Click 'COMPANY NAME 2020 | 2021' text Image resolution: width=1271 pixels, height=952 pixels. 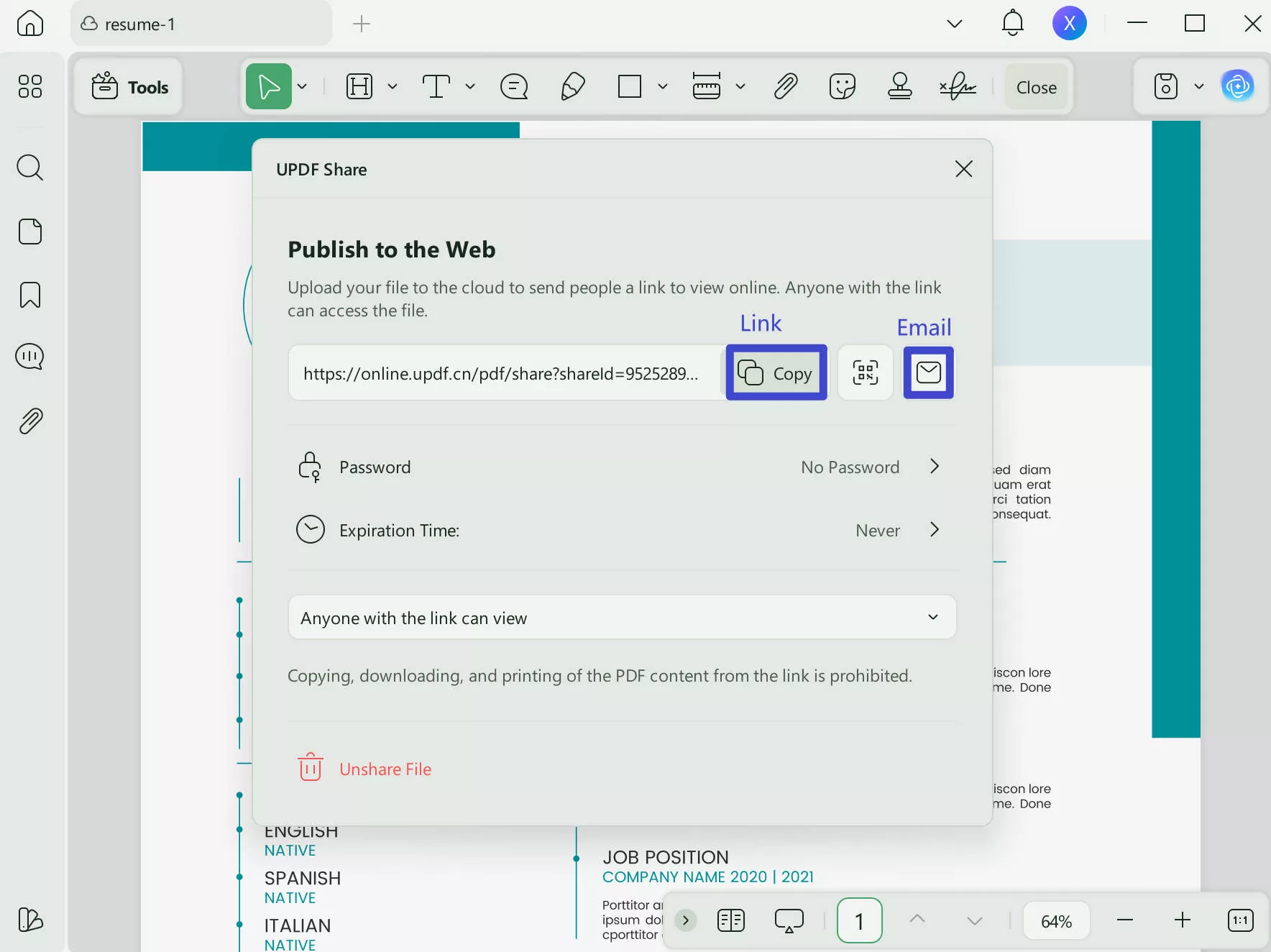708,877
